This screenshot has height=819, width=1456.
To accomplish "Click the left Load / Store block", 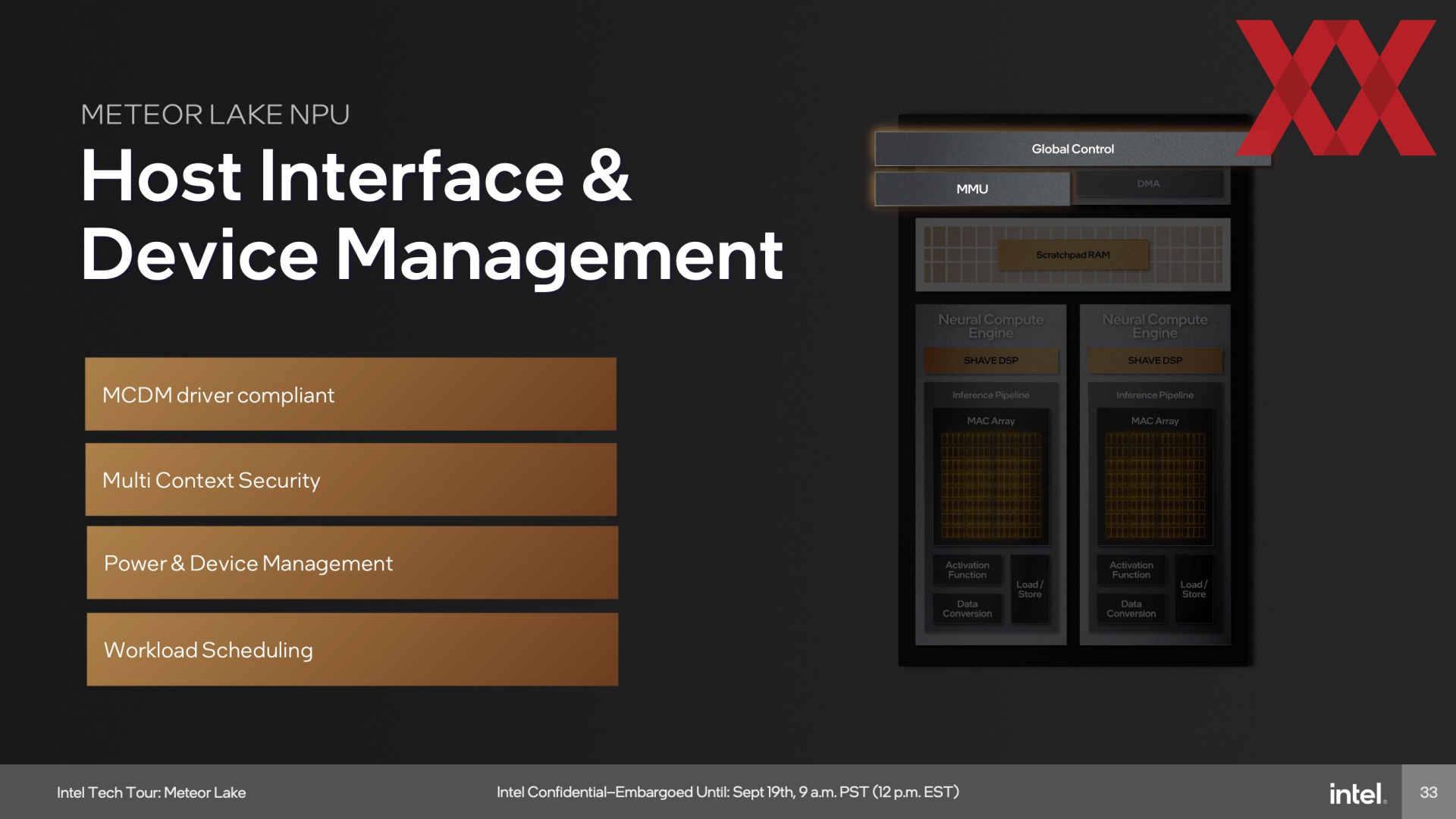I will point(1030,589).
